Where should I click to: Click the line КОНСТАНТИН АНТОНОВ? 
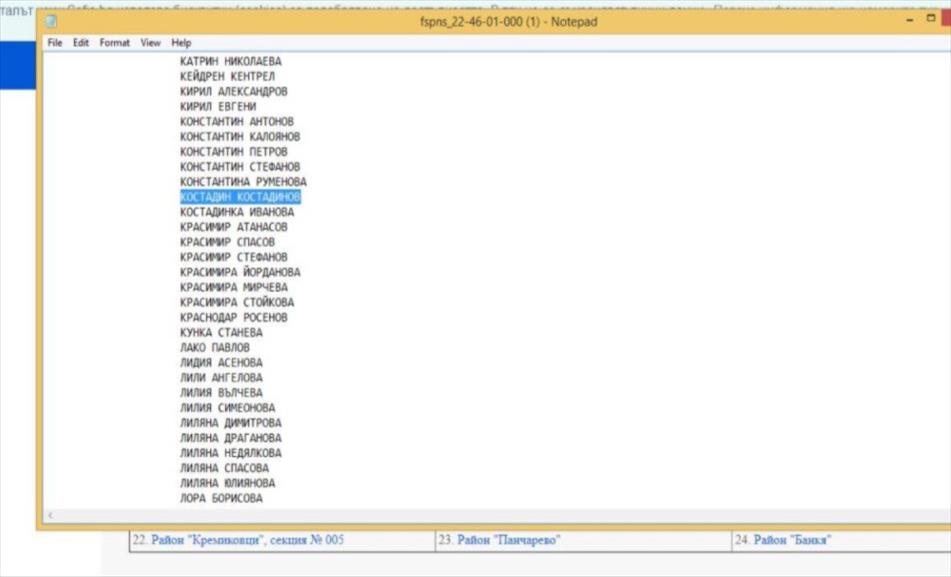pyautogui.click(x=237, y=121)
